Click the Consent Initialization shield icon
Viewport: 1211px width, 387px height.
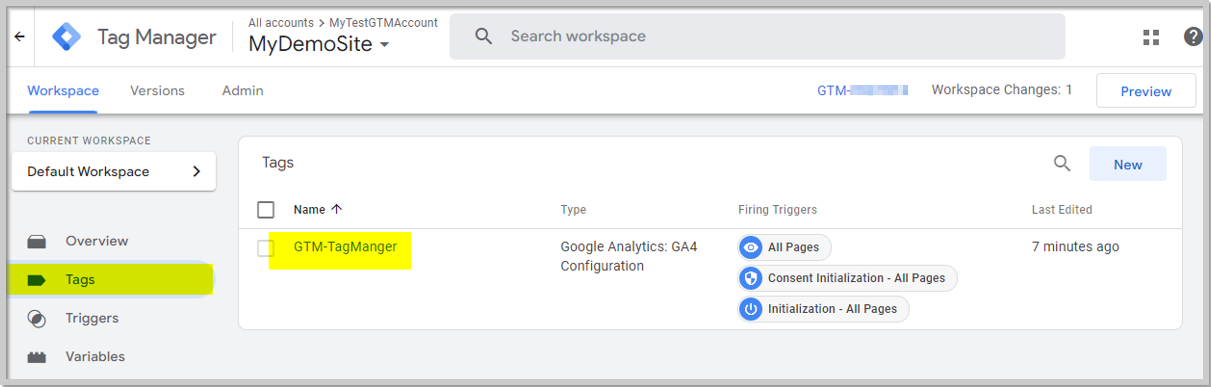751,278
